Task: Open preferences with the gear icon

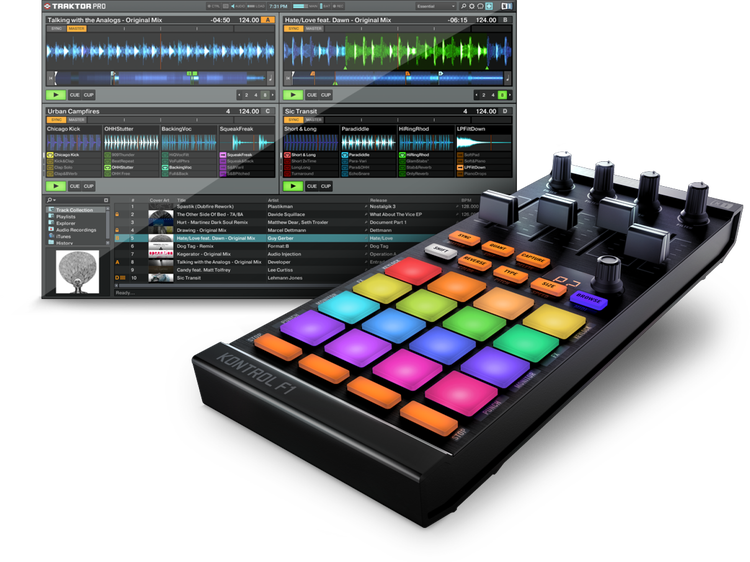Action: point(472,6)
